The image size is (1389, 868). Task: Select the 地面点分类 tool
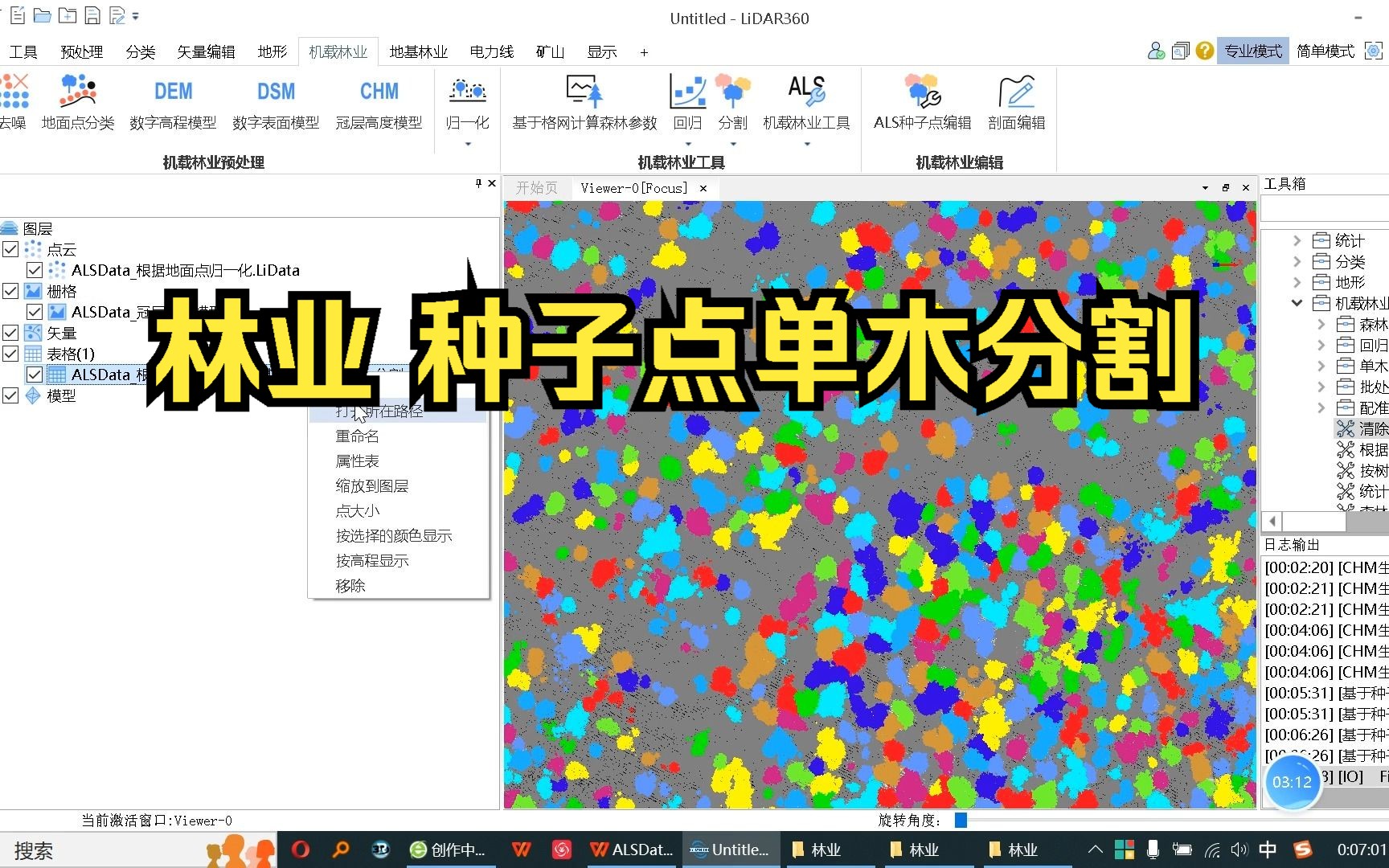click(x=77, y=104)
